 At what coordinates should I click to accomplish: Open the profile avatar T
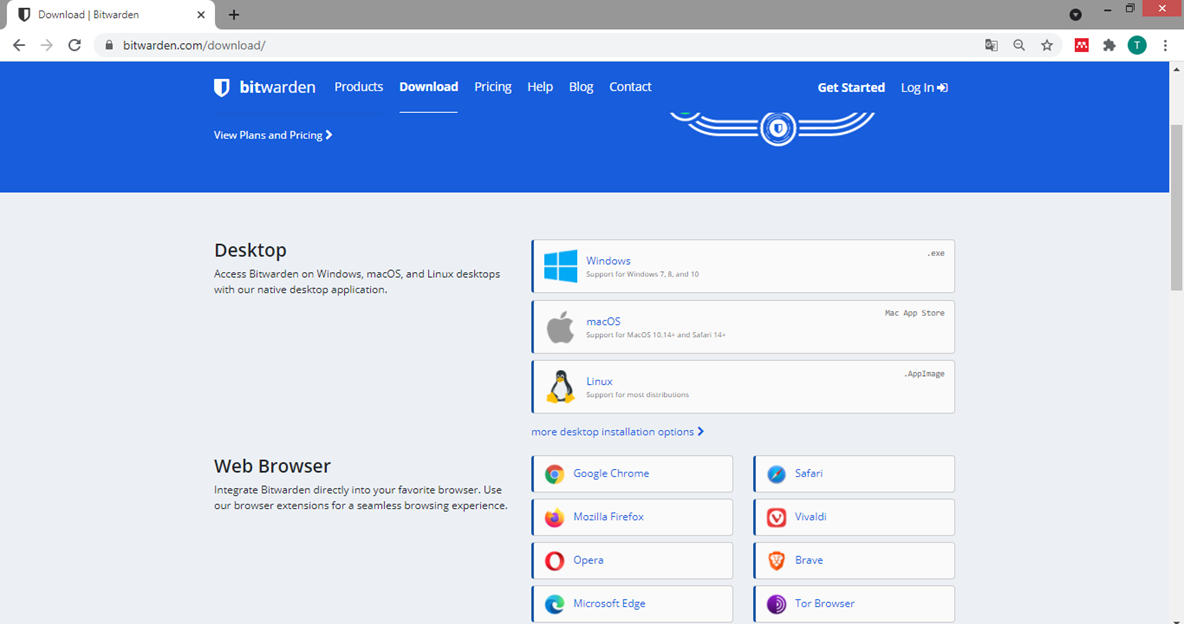(1137, 45)
